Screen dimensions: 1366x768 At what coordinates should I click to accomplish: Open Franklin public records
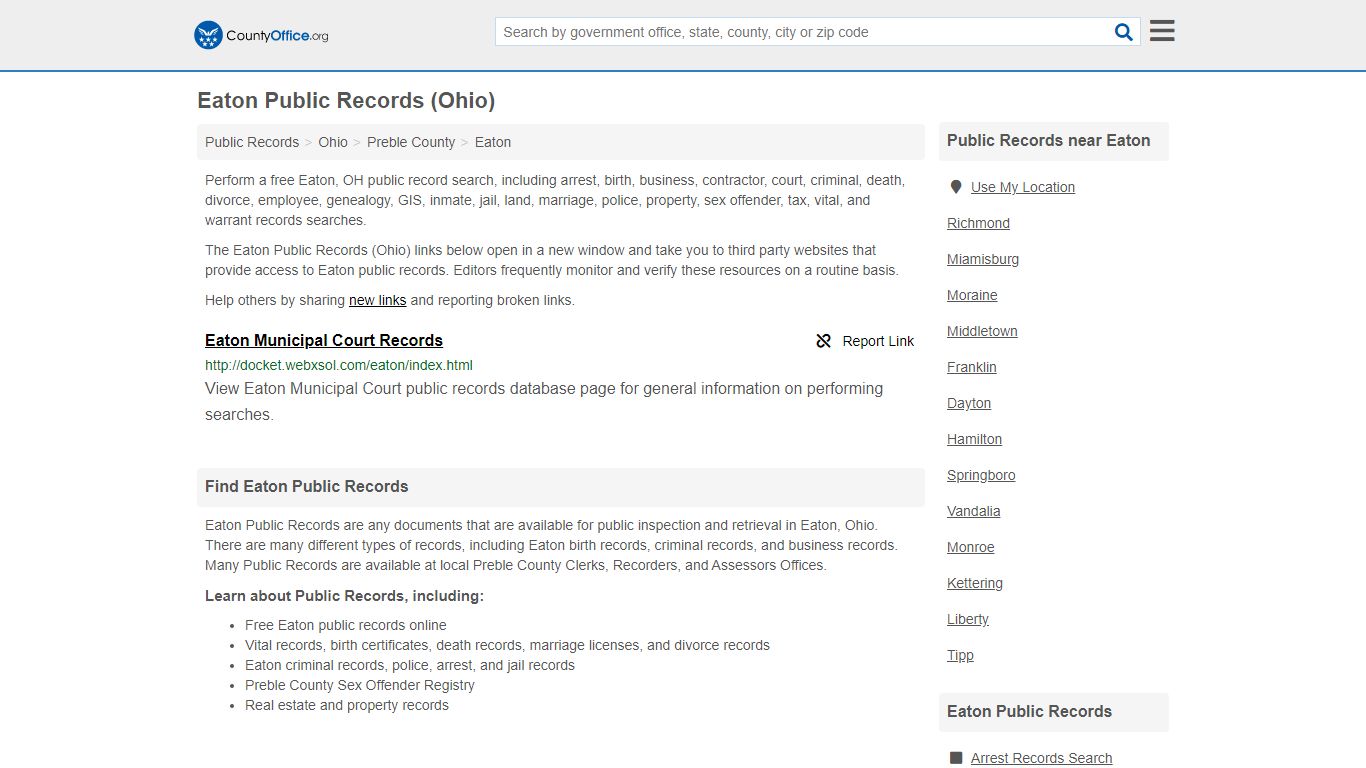click(x=972, y=367)
